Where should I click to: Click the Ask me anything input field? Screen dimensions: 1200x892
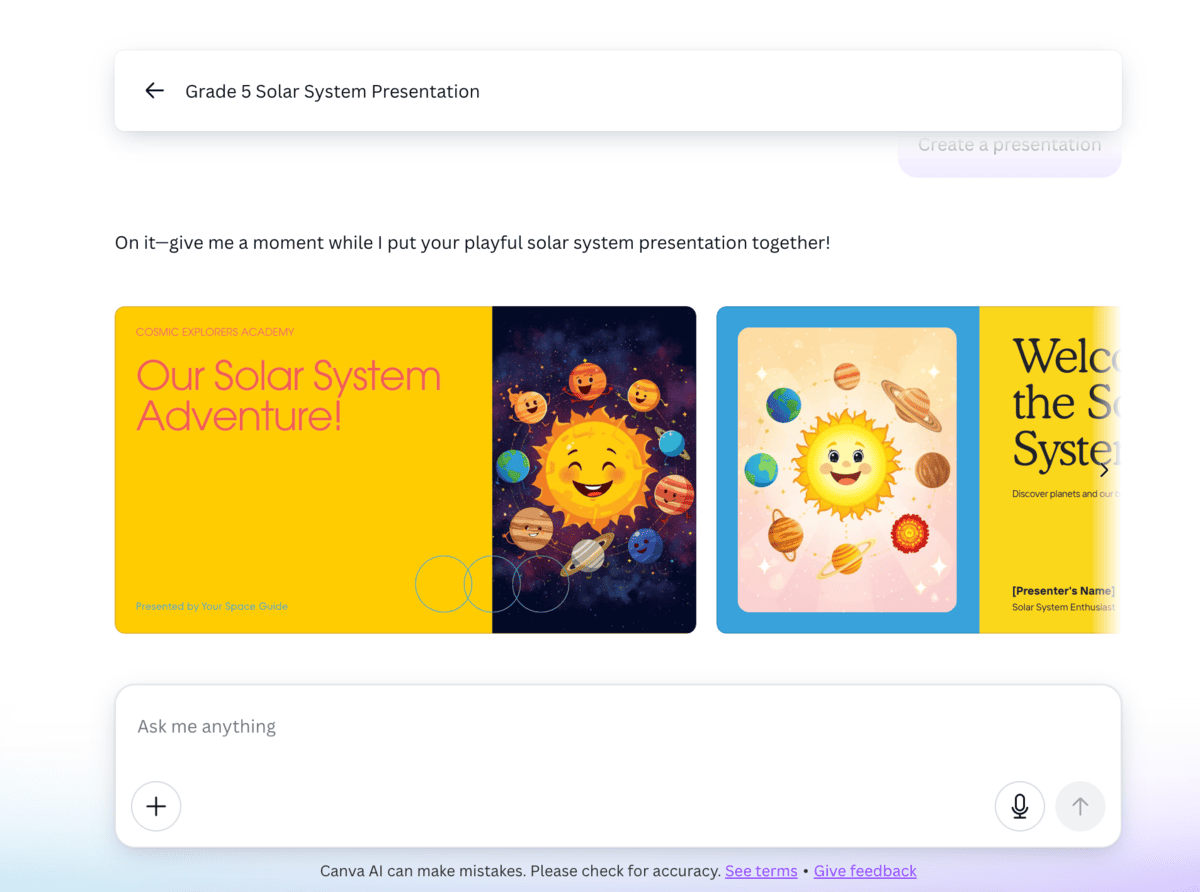tap(400, 726)
